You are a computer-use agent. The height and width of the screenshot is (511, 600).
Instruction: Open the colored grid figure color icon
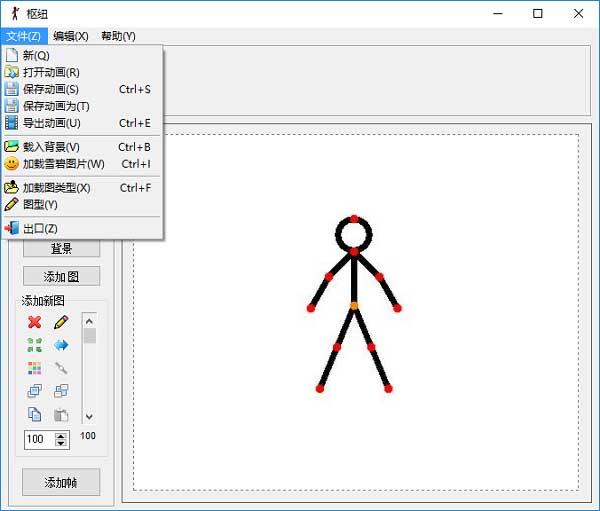(x=34, y=368)
